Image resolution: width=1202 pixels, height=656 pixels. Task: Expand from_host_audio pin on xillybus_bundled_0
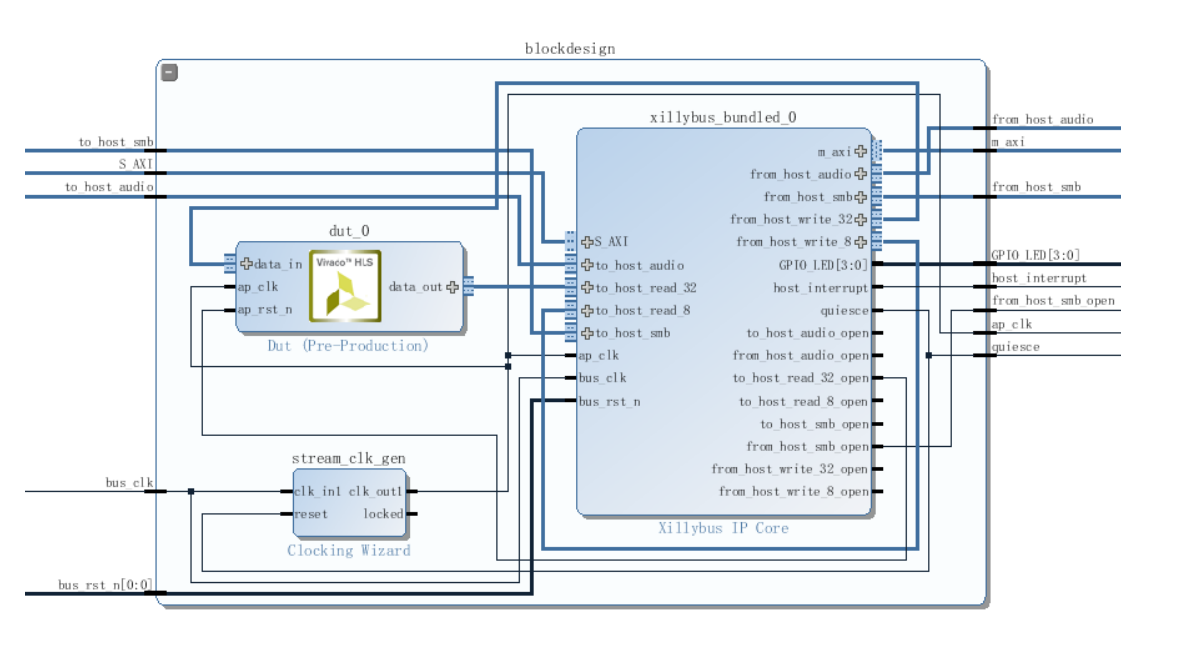point(860,174)
